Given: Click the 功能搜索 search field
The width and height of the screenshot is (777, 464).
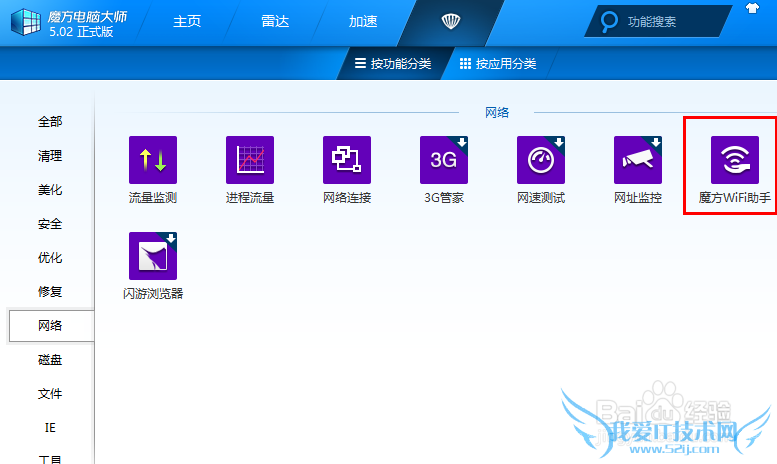Looking at the screenshot, I should pos(663,21).
